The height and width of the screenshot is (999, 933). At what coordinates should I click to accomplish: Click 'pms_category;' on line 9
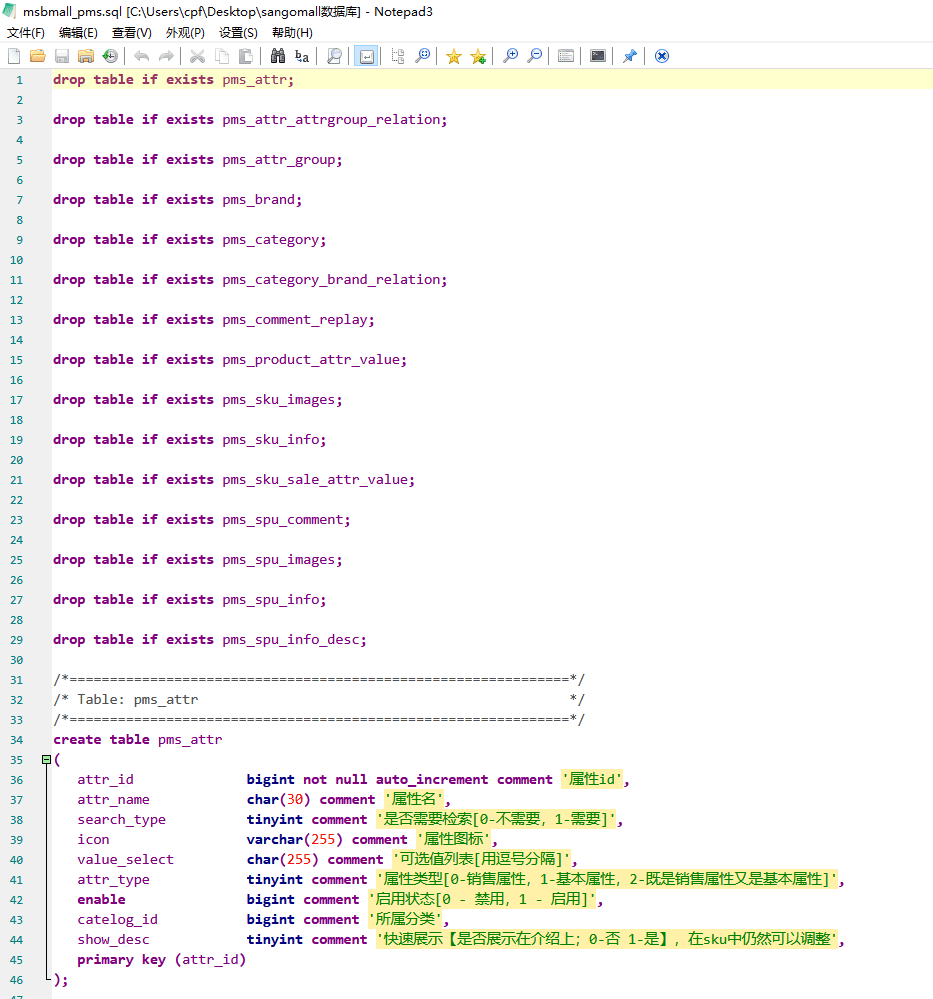pos(274,240)
